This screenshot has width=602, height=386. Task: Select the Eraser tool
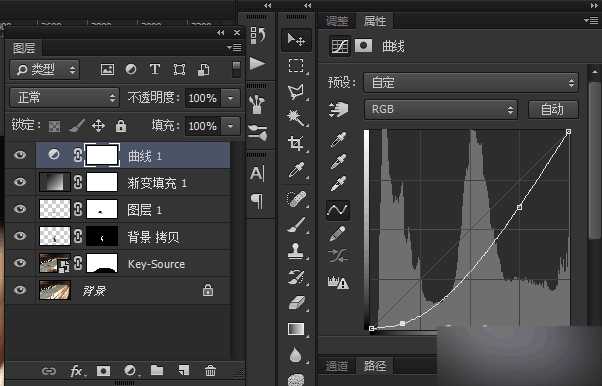(296, 303)
